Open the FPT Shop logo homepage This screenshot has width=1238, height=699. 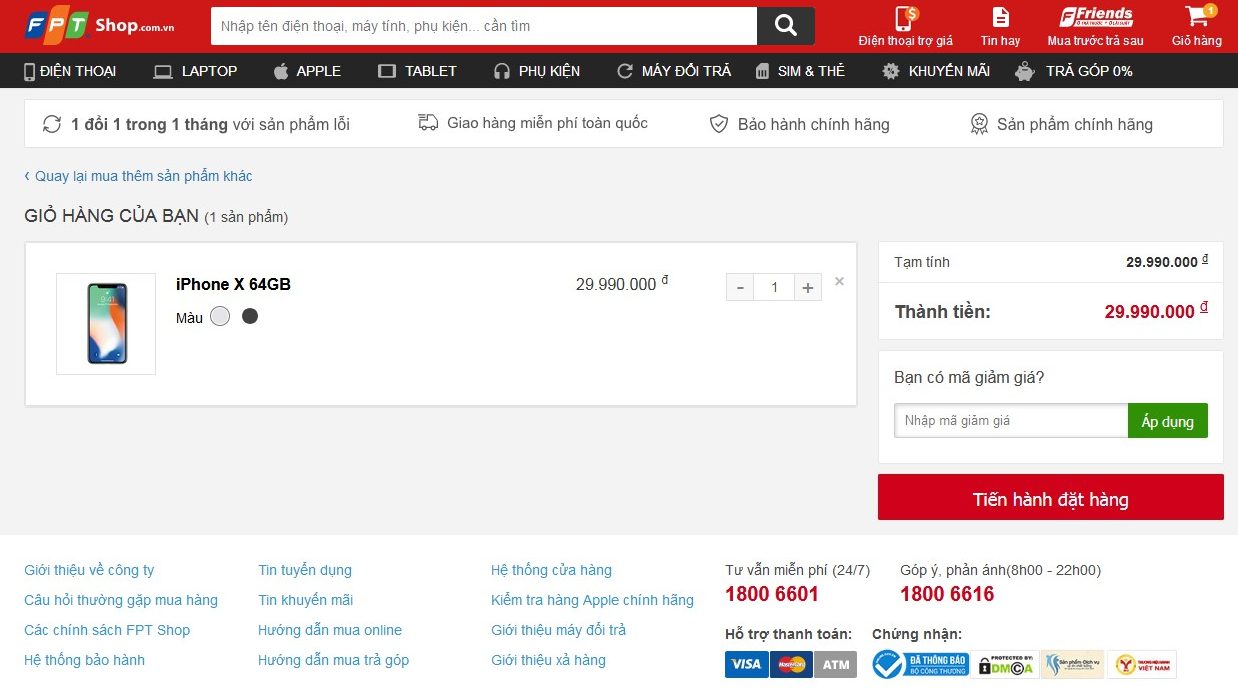point(100,25)
